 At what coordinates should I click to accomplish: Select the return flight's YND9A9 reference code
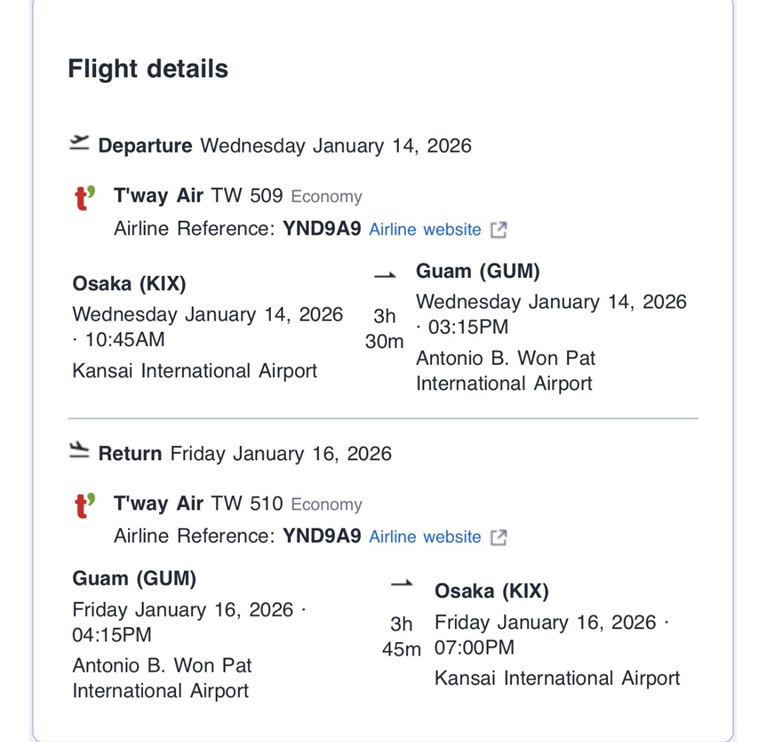(x=321, y=537)
